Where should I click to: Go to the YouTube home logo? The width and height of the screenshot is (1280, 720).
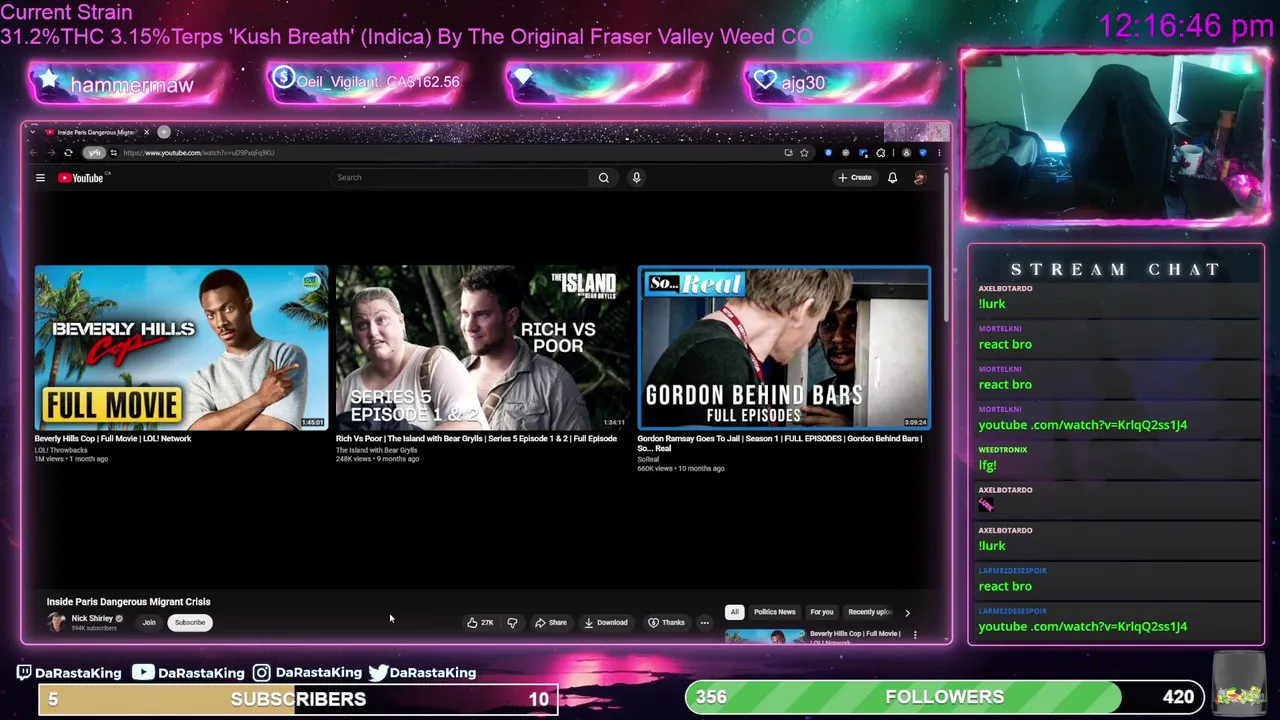[x=81, y=178]
